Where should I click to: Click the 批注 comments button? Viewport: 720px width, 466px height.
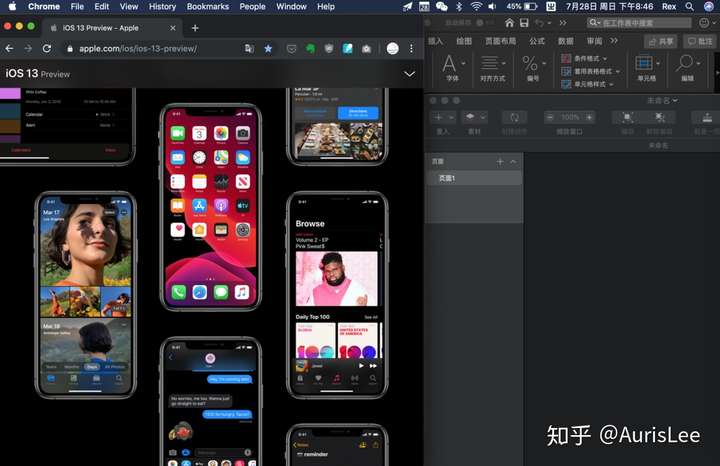698,41
